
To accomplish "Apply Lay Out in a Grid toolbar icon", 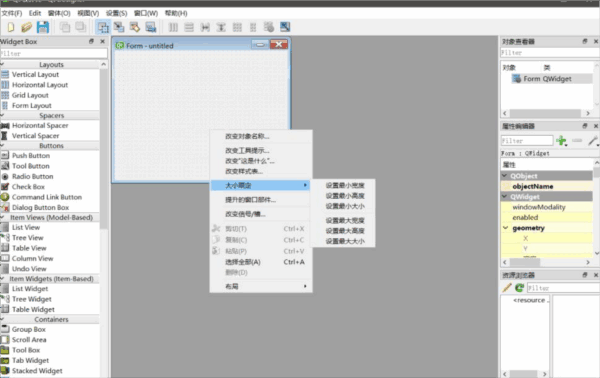I will tap(237, 27).
